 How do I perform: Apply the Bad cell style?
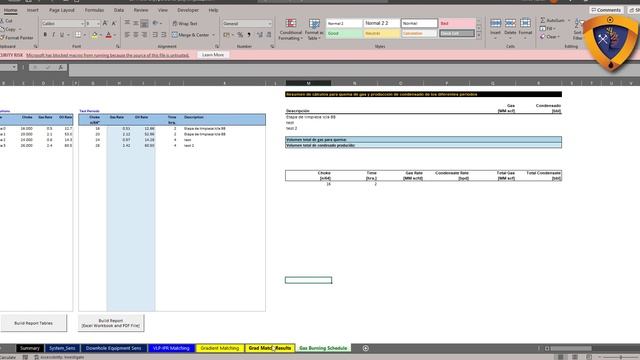457,24
